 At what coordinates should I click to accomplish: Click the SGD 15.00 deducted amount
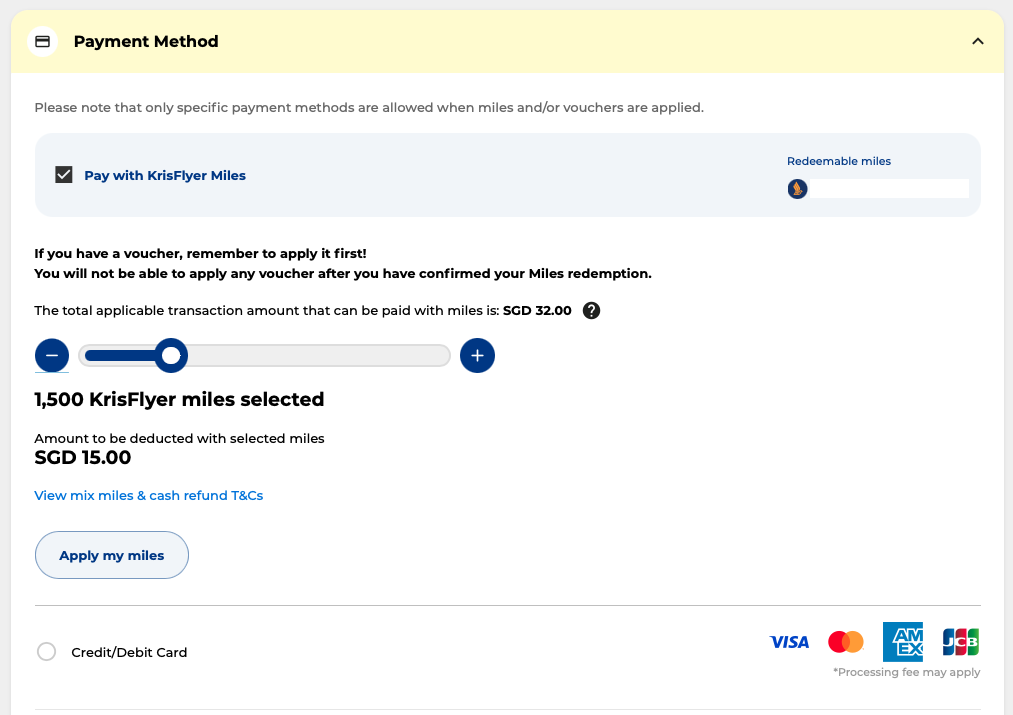pos(83,457)
